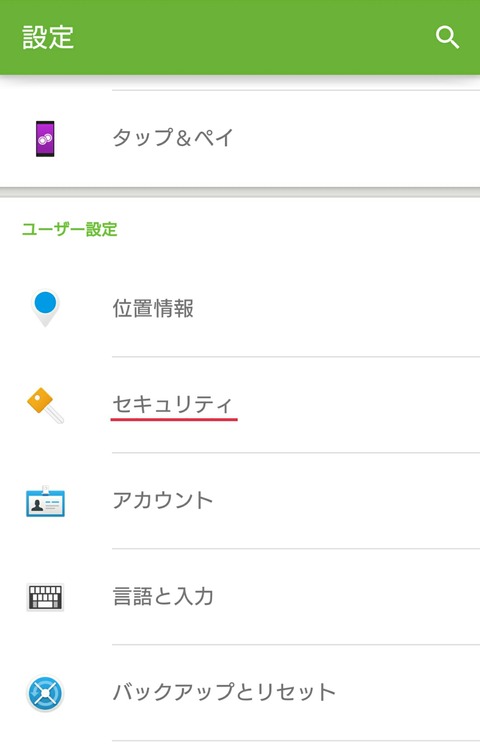Open the アカウント settings entry
This screenshot has width=480, height=755.
tap(240, 501)
